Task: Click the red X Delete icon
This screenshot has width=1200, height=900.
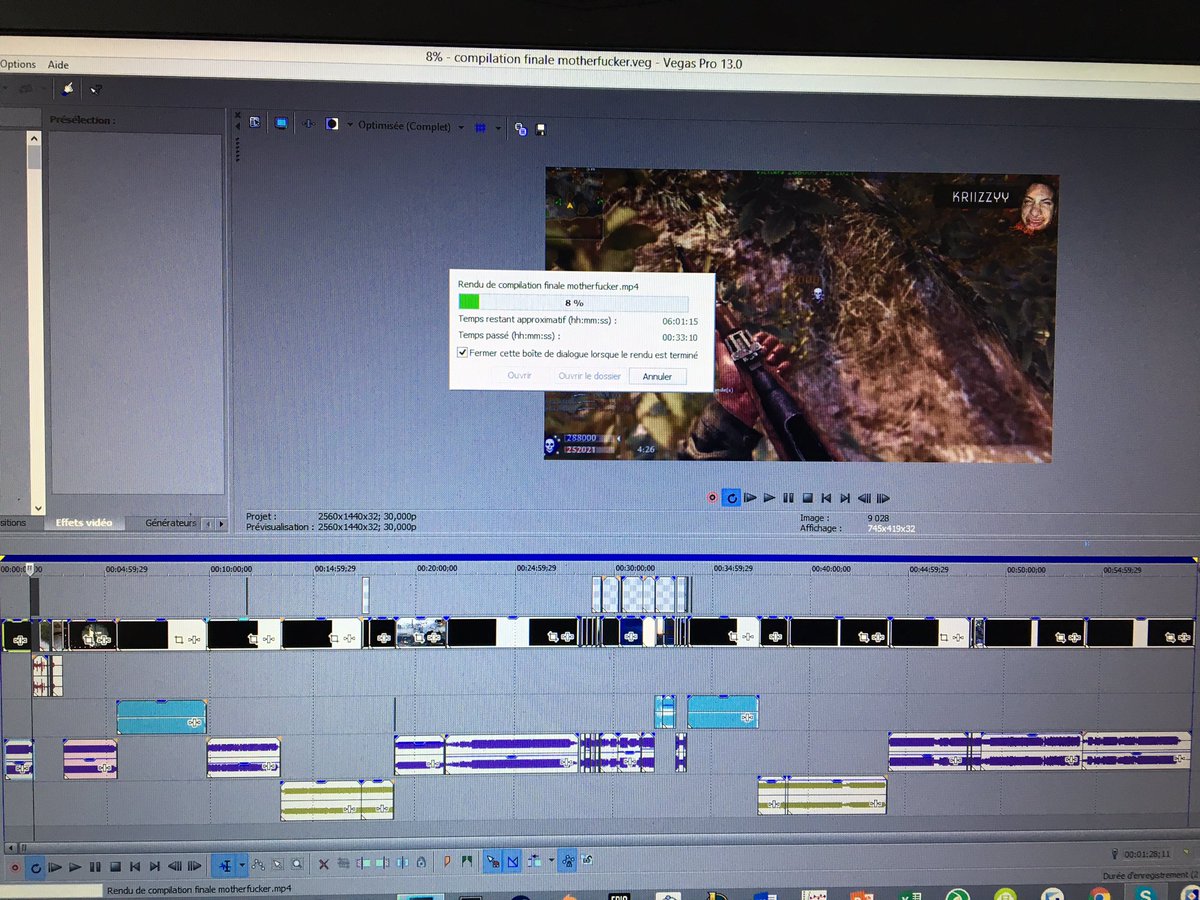Action: pyautogui.click(x=324, y=865)
